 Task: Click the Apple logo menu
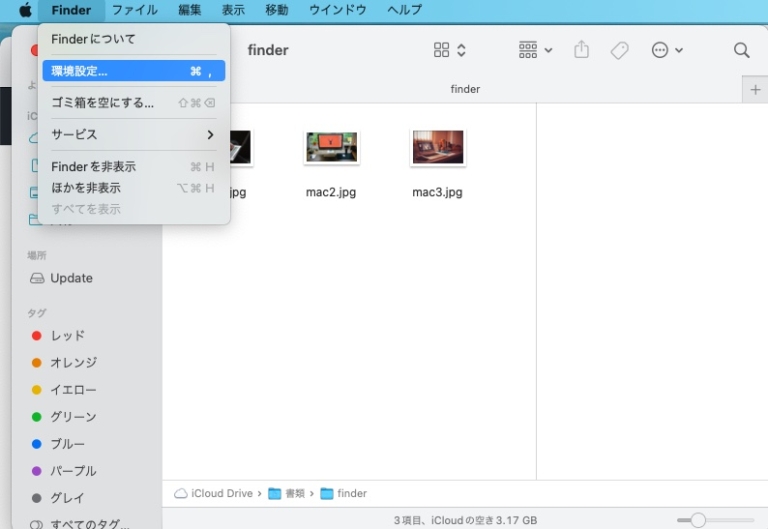(25, 10)
